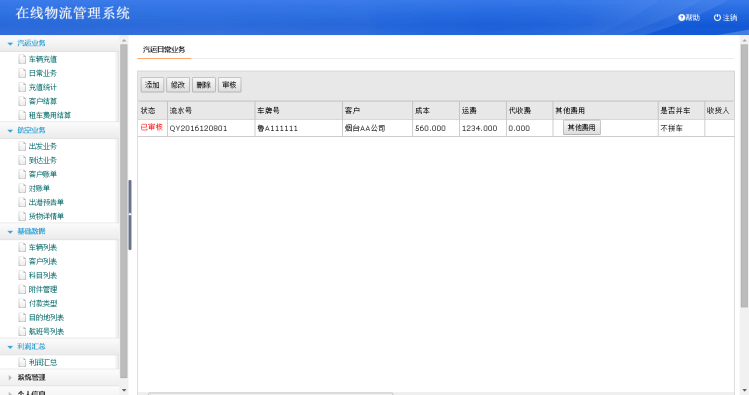Click the 流水号 column header

click(x=211, y=110)
